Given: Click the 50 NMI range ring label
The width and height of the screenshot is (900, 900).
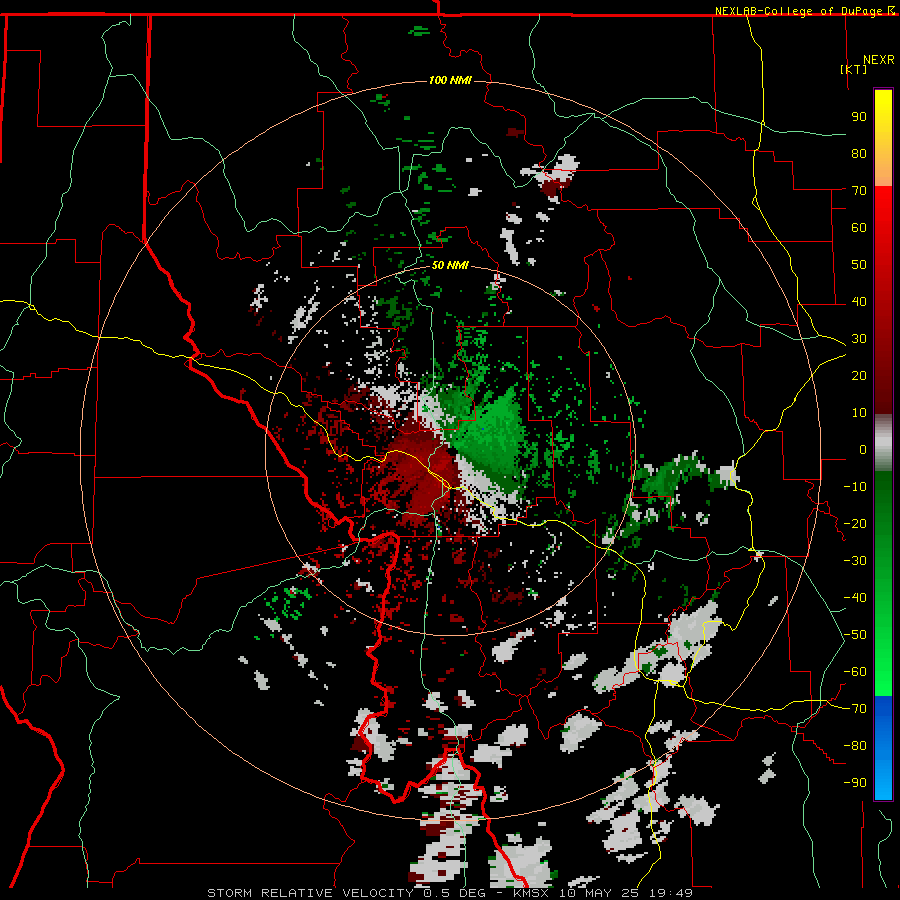Looking at the screenshot, I should 450,265.
